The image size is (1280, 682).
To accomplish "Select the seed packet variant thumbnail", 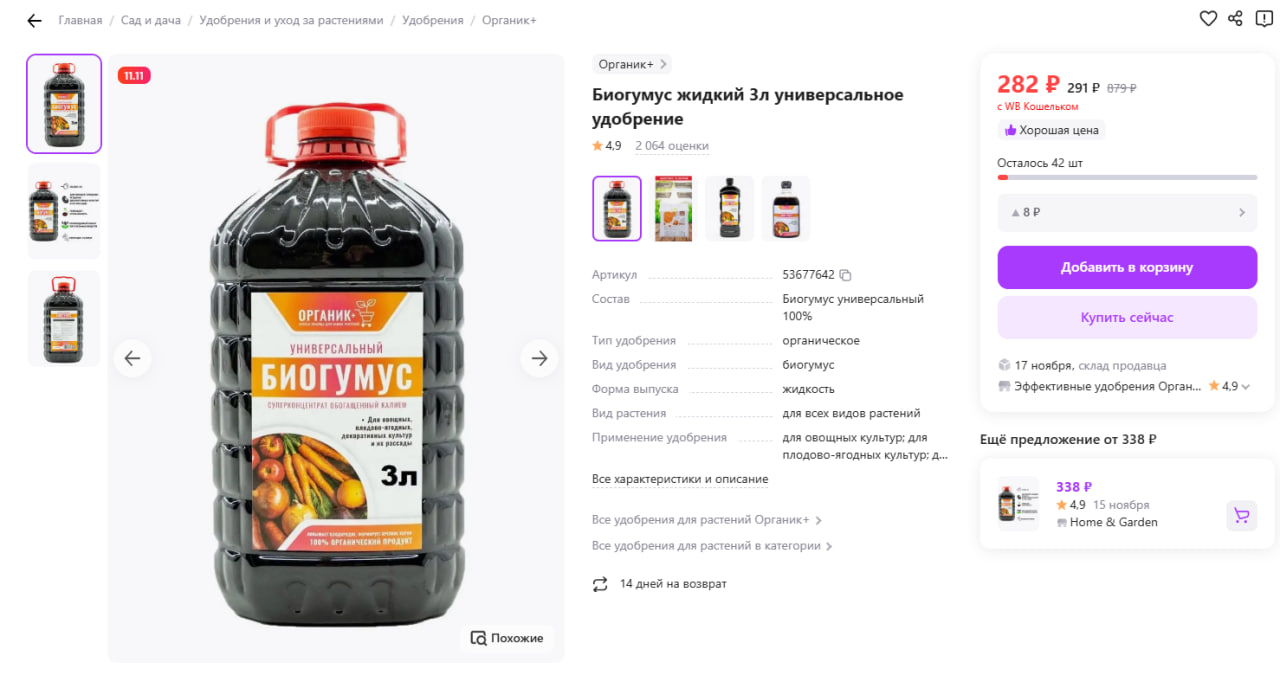I will point(673,209).
